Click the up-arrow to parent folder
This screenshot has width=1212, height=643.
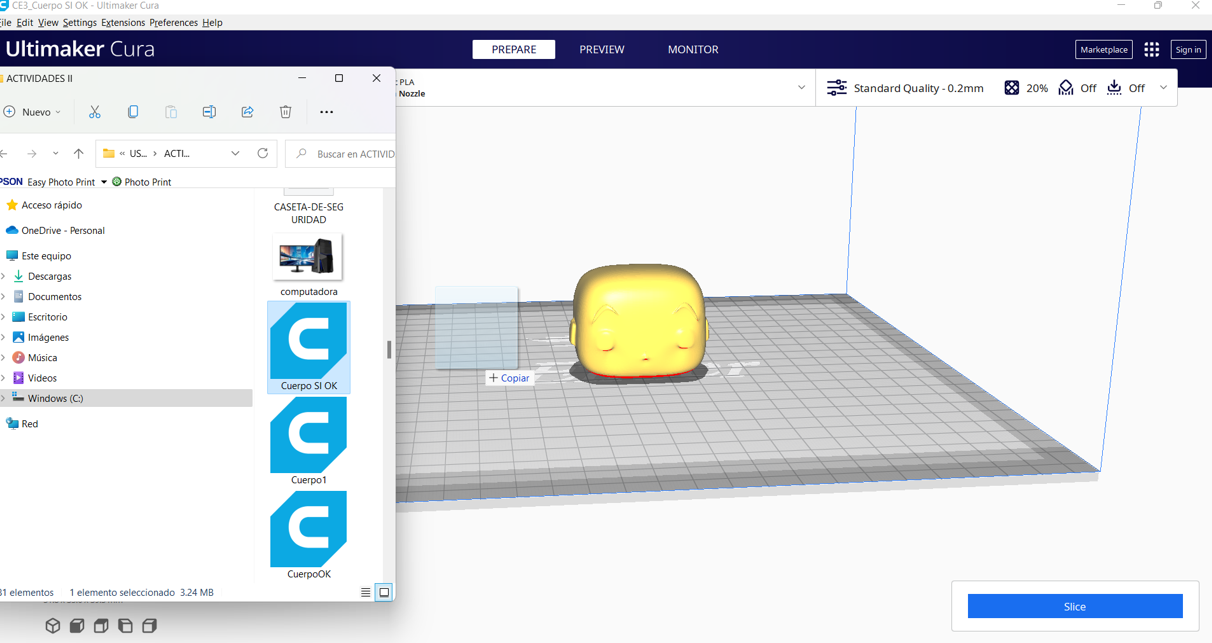pyautogui.click(x=78, y=154)
